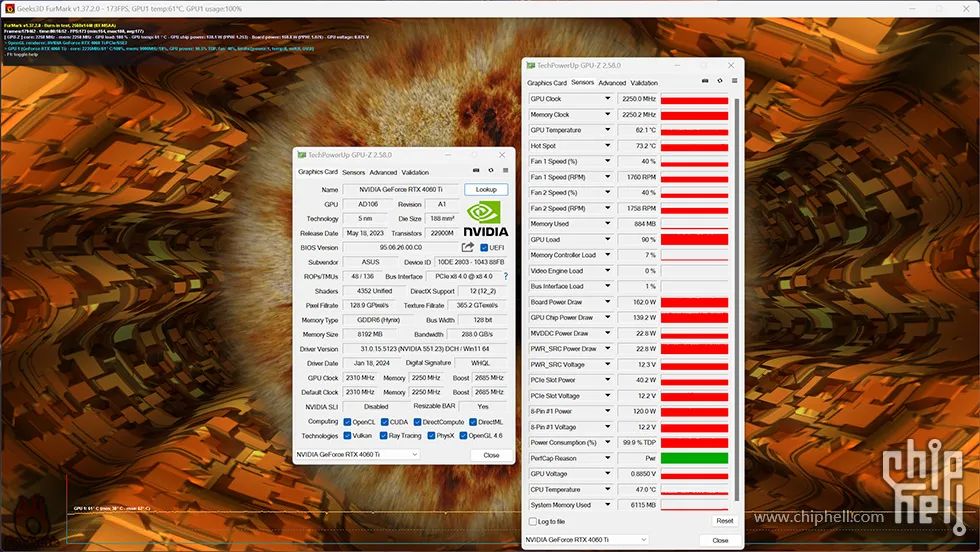Open the GPU Load sensor dropdown
Image resolution: width=980 pixels, height=552 pixels.
[x=607, y=239]
